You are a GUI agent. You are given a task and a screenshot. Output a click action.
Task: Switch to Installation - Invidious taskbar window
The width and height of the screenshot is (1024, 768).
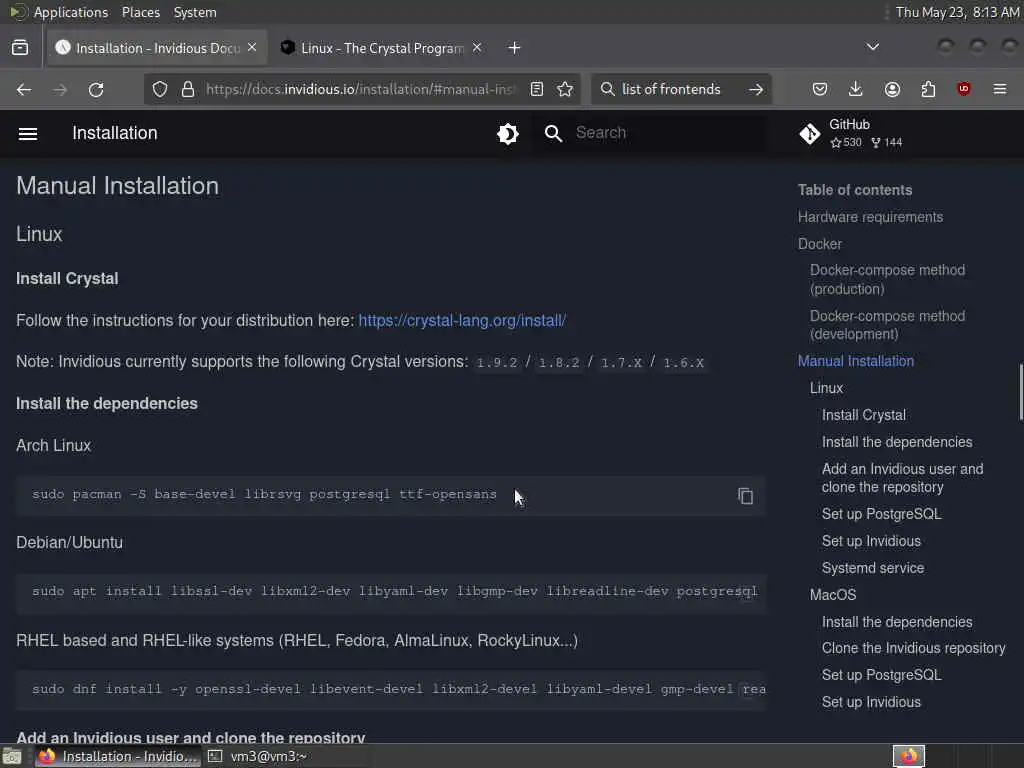coord(118,756)
